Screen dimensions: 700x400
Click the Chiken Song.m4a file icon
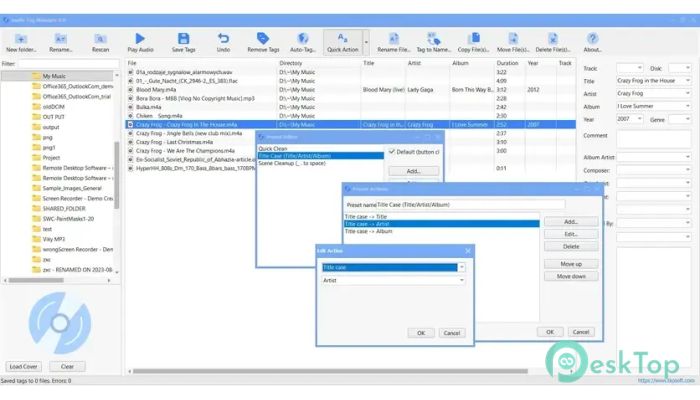[x=130, y=116]
